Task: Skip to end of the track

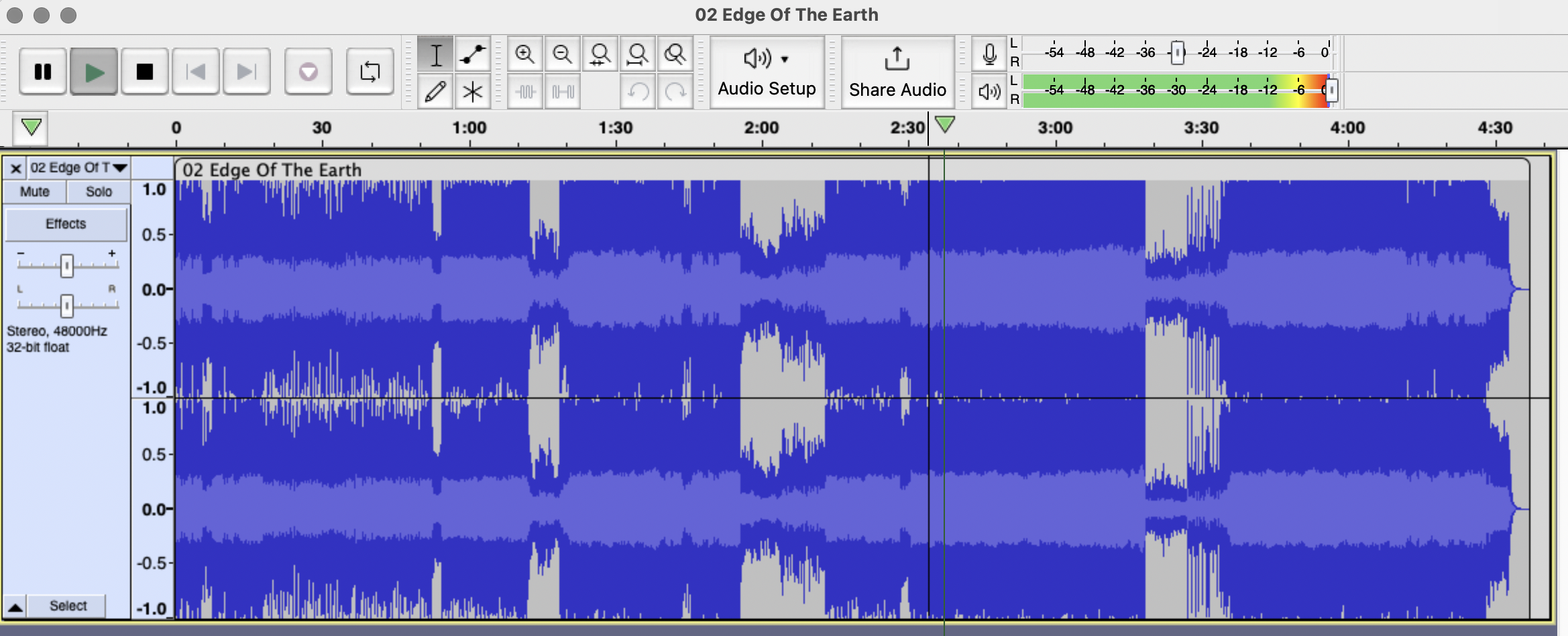Action: [x=247, y=72]
